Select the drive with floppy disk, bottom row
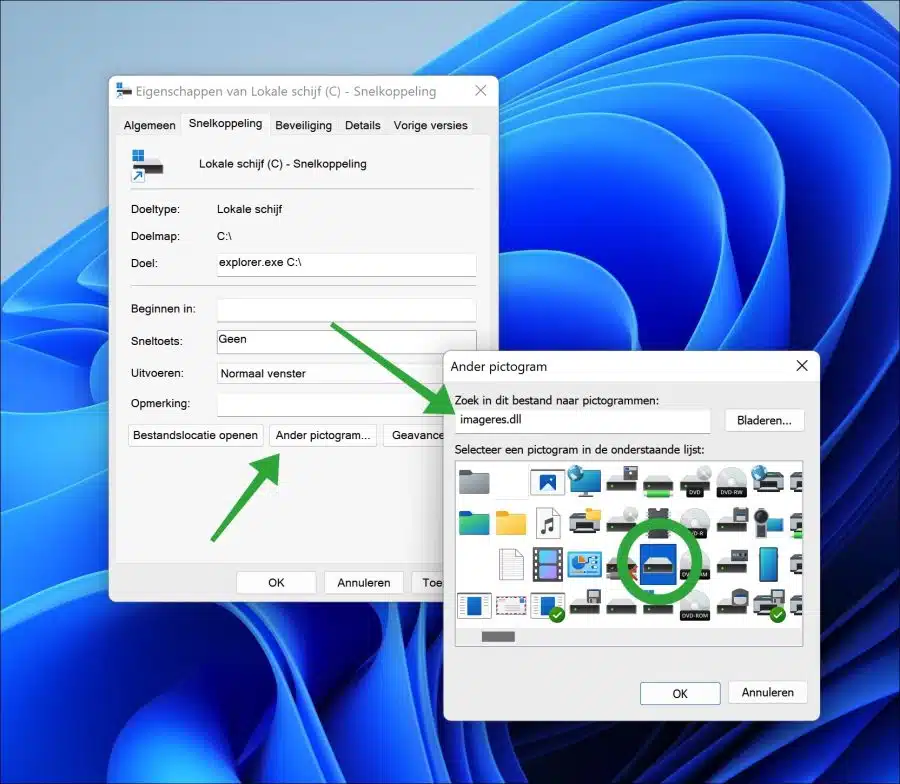The image size is (900, 784). coord(585,603)
